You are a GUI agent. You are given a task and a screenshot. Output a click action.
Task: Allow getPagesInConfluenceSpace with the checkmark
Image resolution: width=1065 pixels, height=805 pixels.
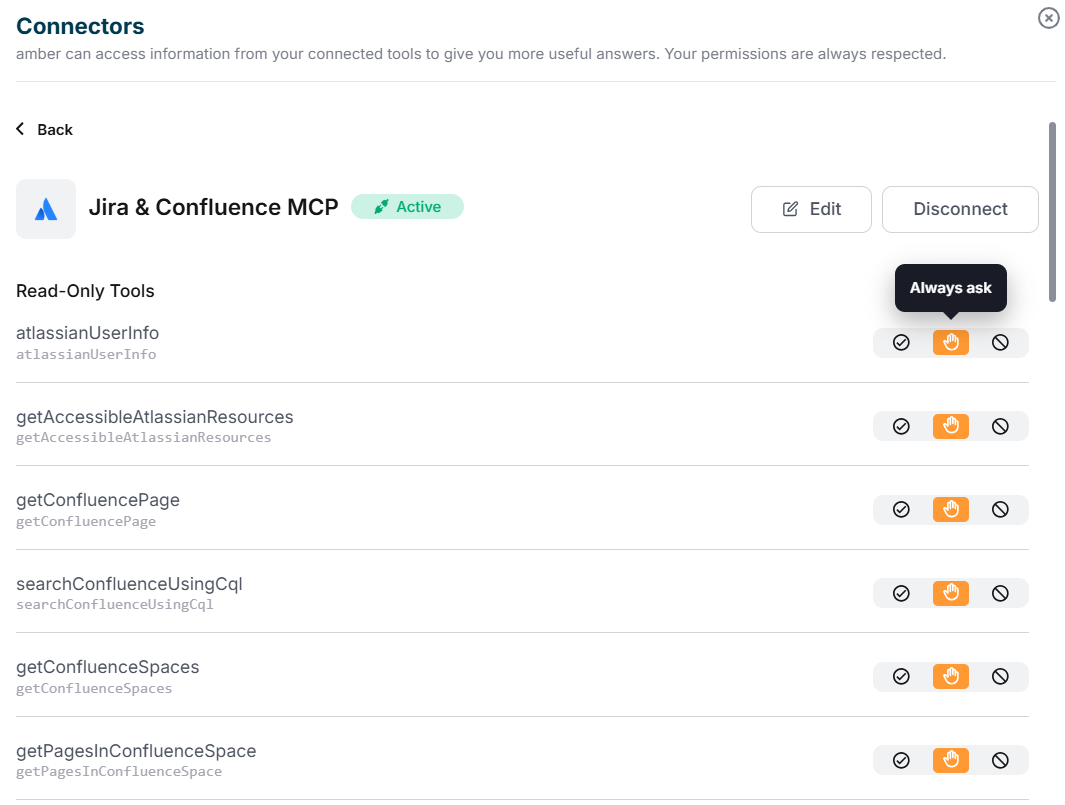[x=901, y=760]
